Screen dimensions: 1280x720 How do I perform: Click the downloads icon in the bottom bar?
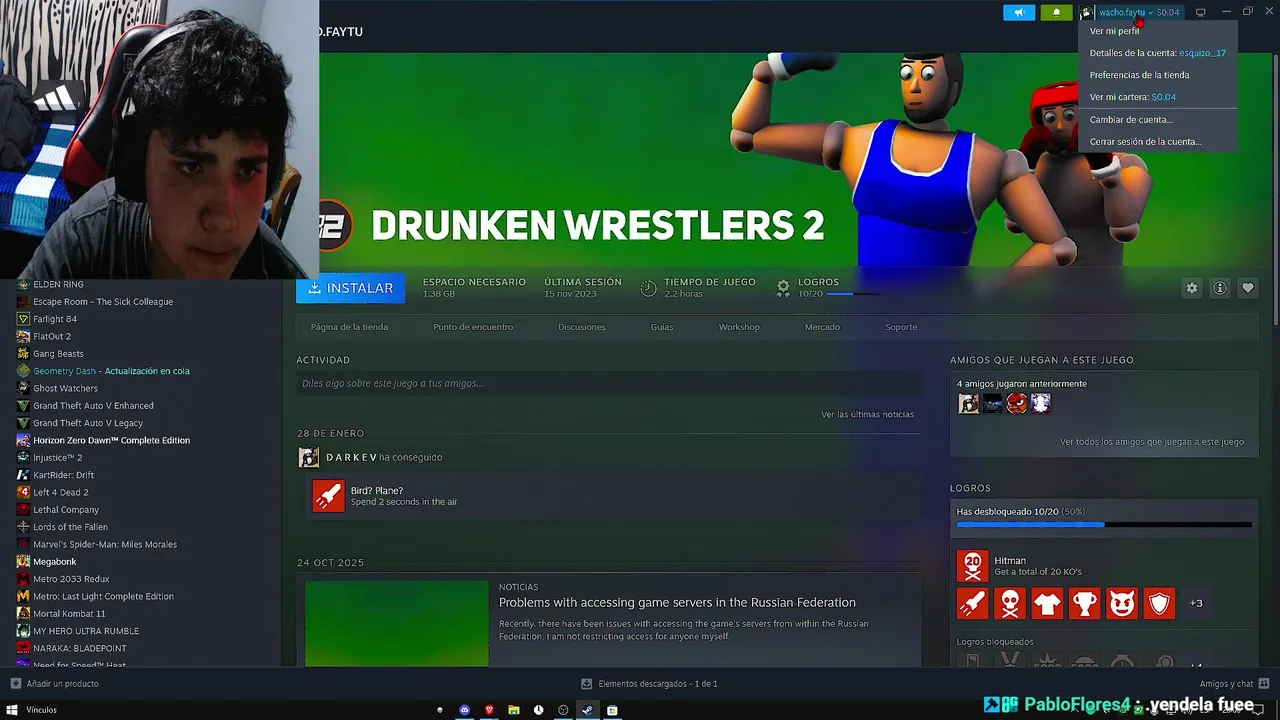click(587, 684)
